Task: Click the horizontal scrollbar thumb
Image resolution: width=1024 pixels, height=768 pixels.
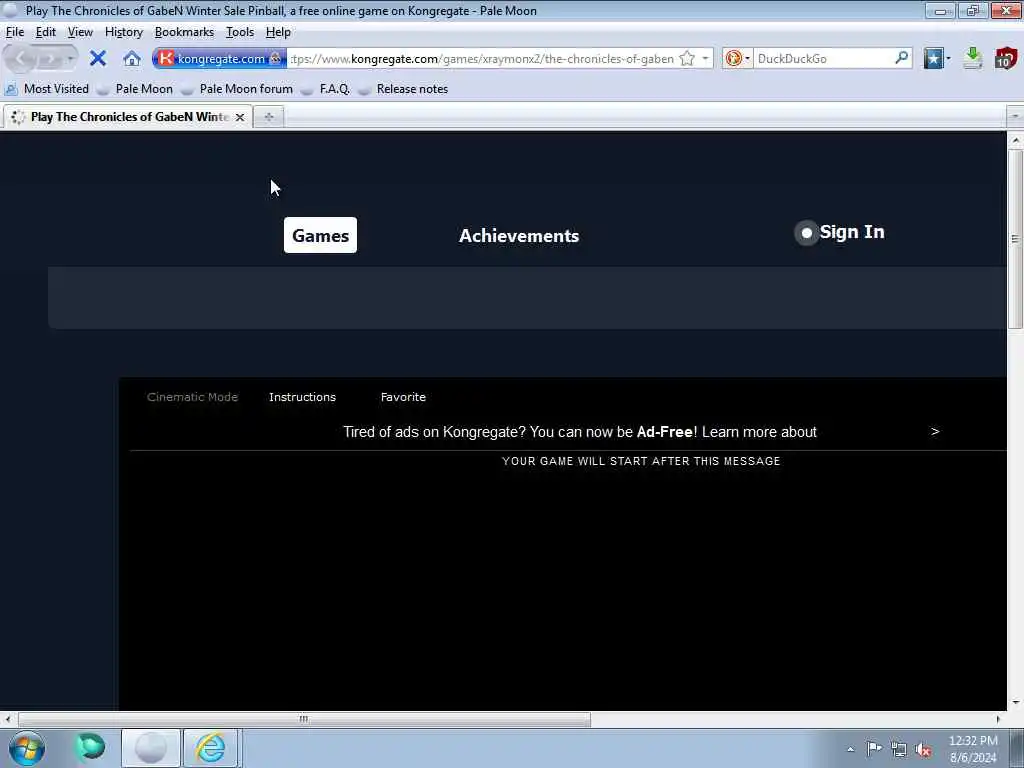Action: point(304,719)
